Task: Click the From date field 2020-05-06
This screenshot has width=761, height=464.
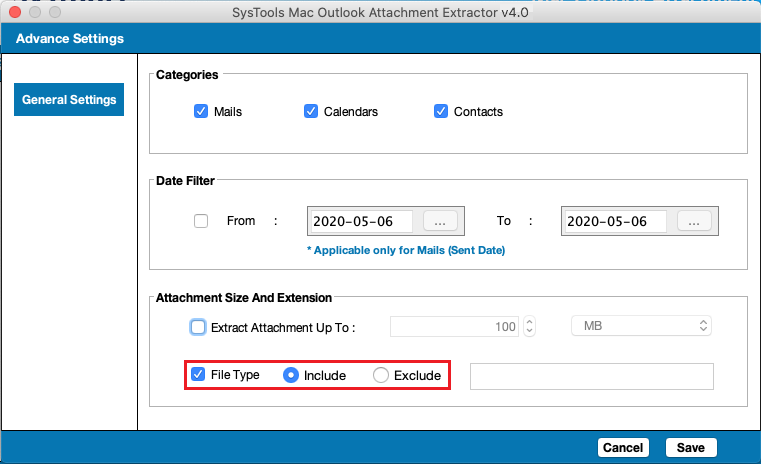Action: coord(362,221)
